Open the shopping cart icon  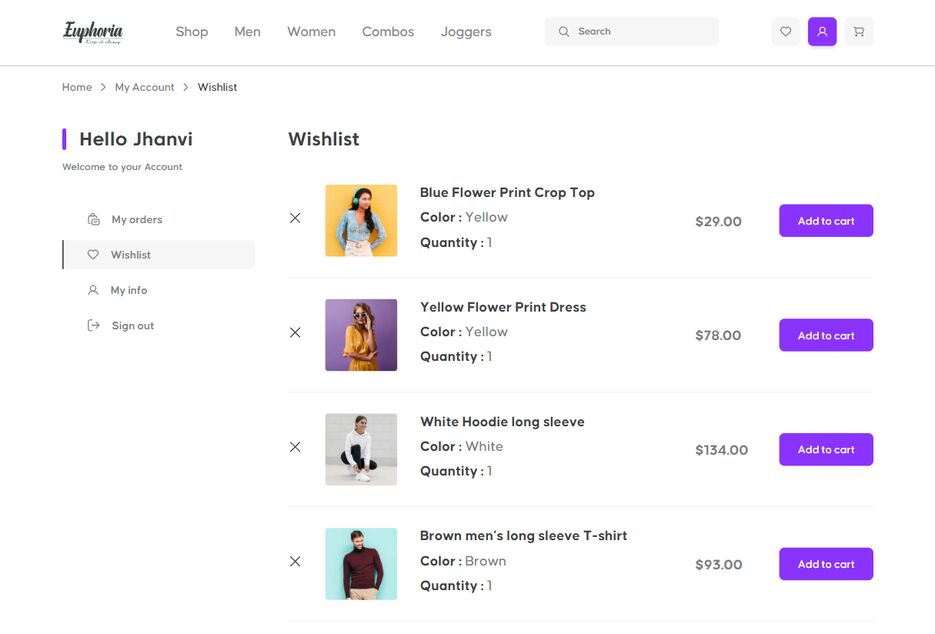click(x=858, y=32)
